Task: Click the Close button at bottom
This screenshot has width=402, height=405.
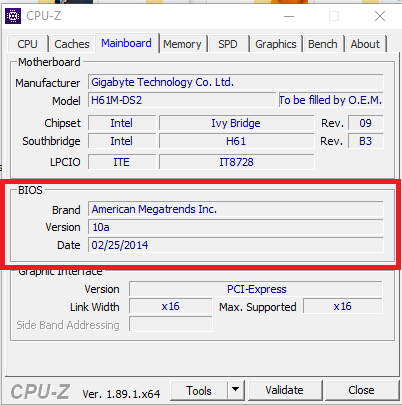Action: coord(361,390)
